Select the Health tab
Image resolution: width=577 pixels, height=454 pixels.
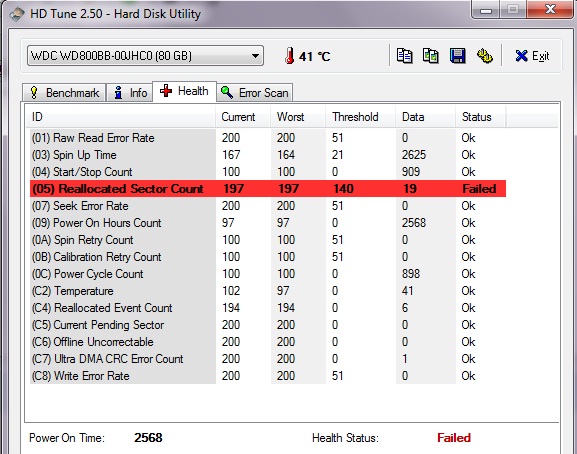pos(184,91)
